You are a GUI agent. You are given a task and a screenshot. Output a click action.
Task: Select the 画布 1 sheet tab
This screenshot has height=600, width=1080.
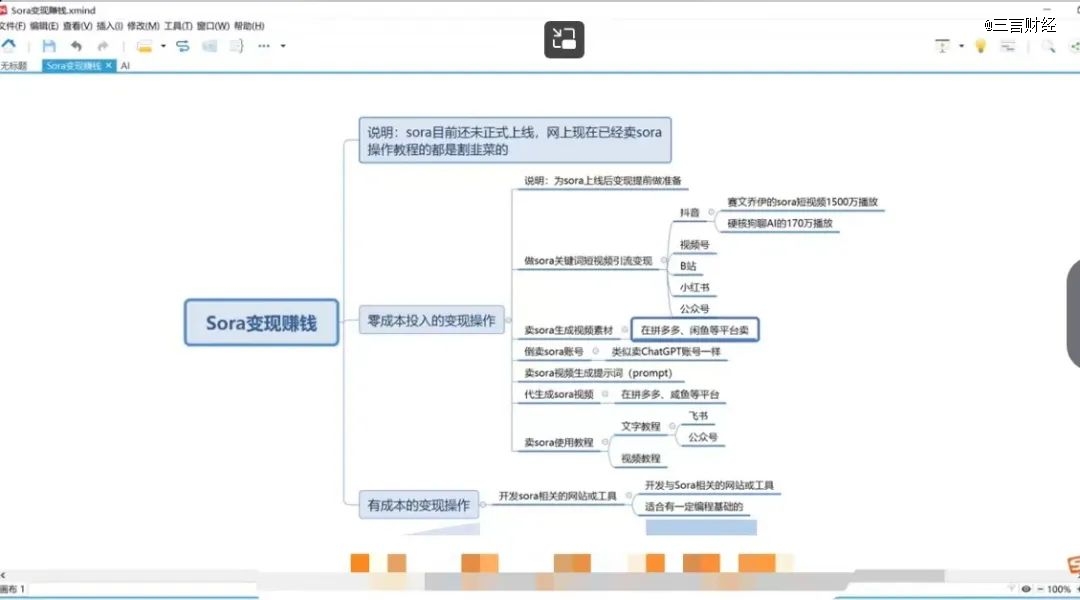pyautogui.click(x=12, y=589)
